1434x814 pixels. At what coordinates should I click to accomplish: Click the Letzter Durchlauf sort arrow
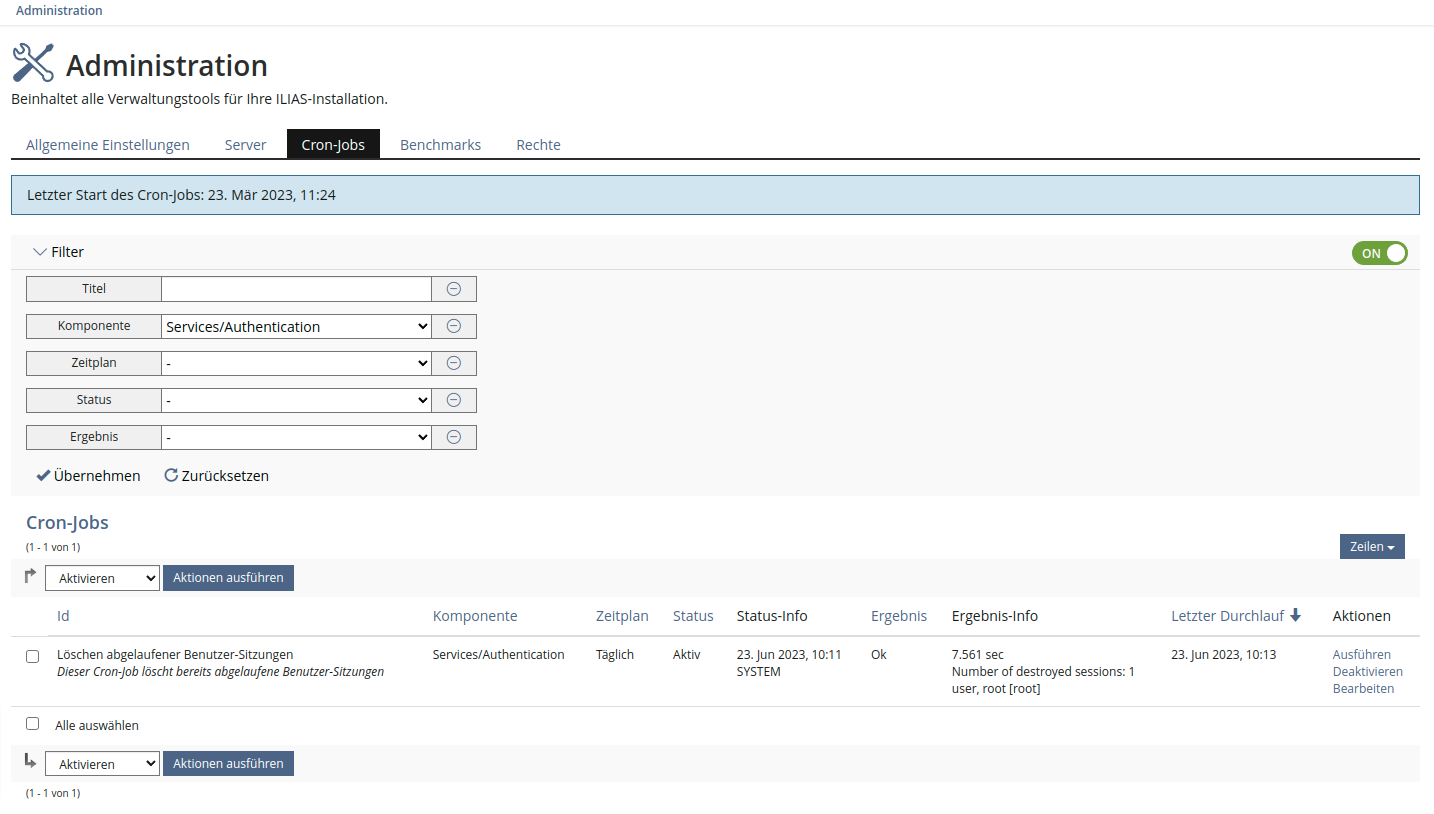pyautogui.click(x=1296, y=616)
